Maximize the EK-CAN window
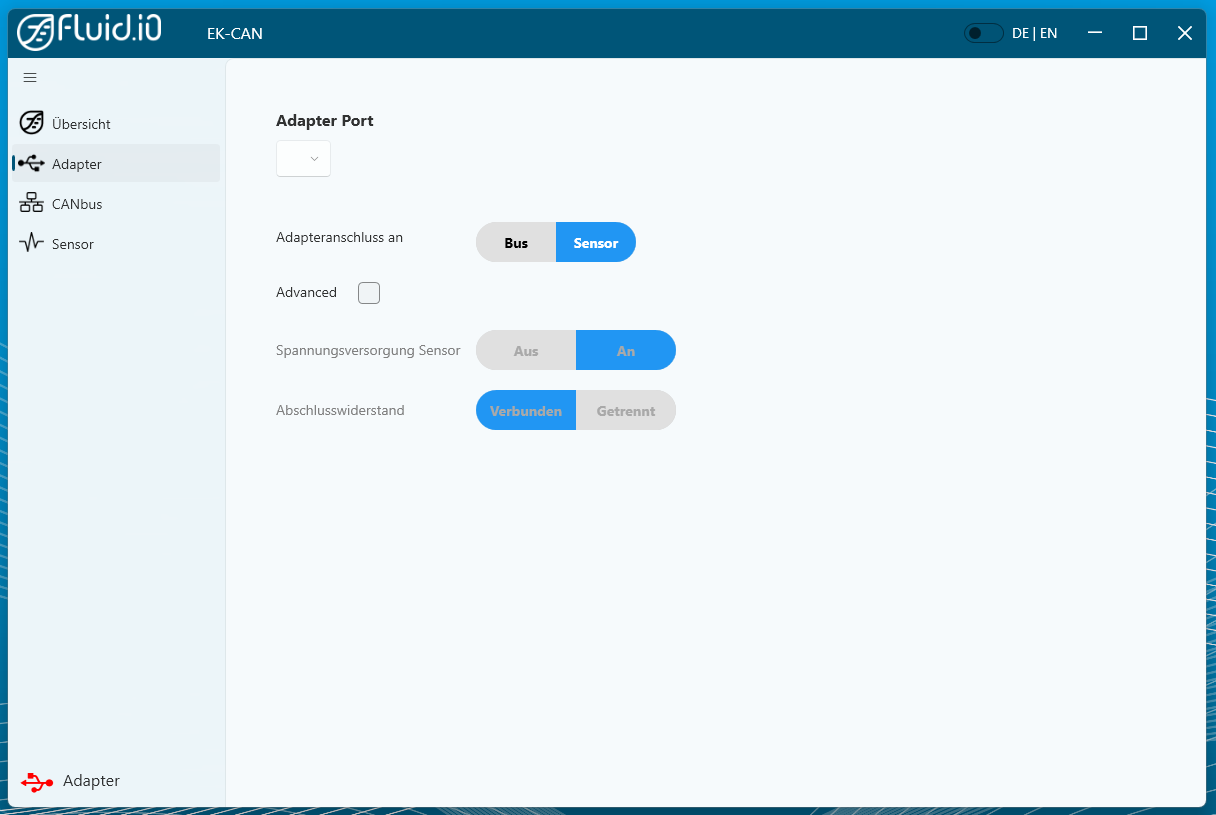Screen dimensions: 1216x815 [x=1139, y=33]
